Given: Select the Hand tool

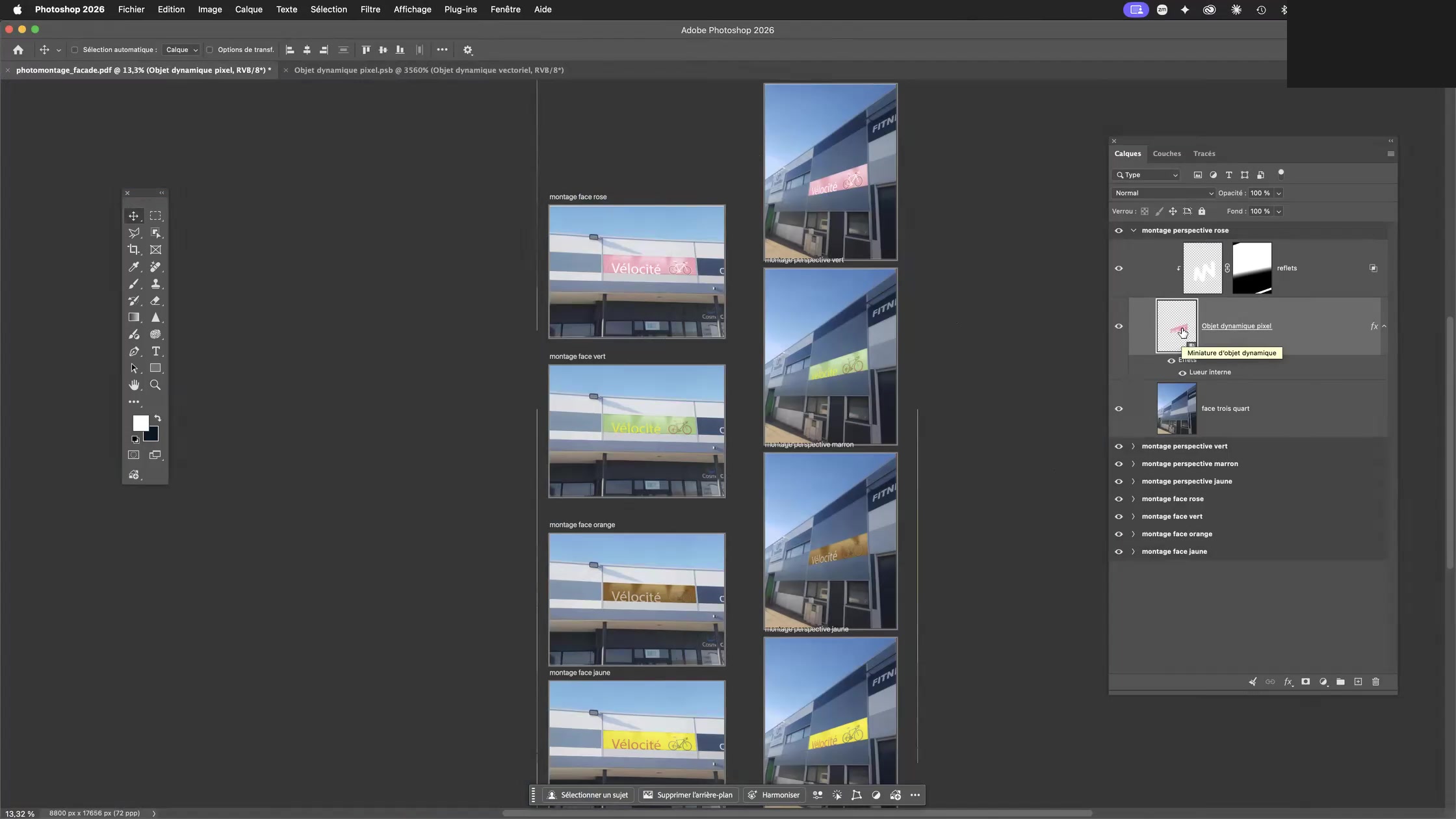Looking at the screenshot, I should (x=133, y=385).
